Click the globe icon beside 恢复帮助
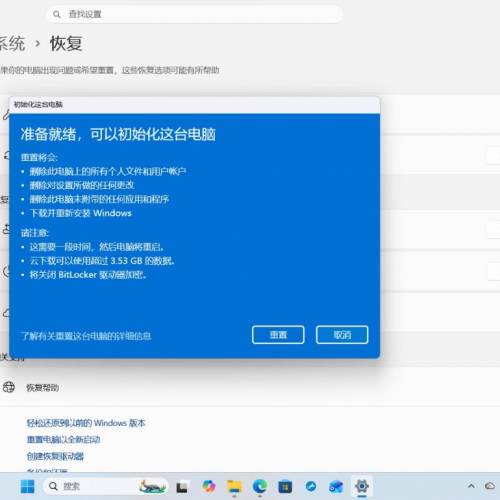 coord(8,387)
